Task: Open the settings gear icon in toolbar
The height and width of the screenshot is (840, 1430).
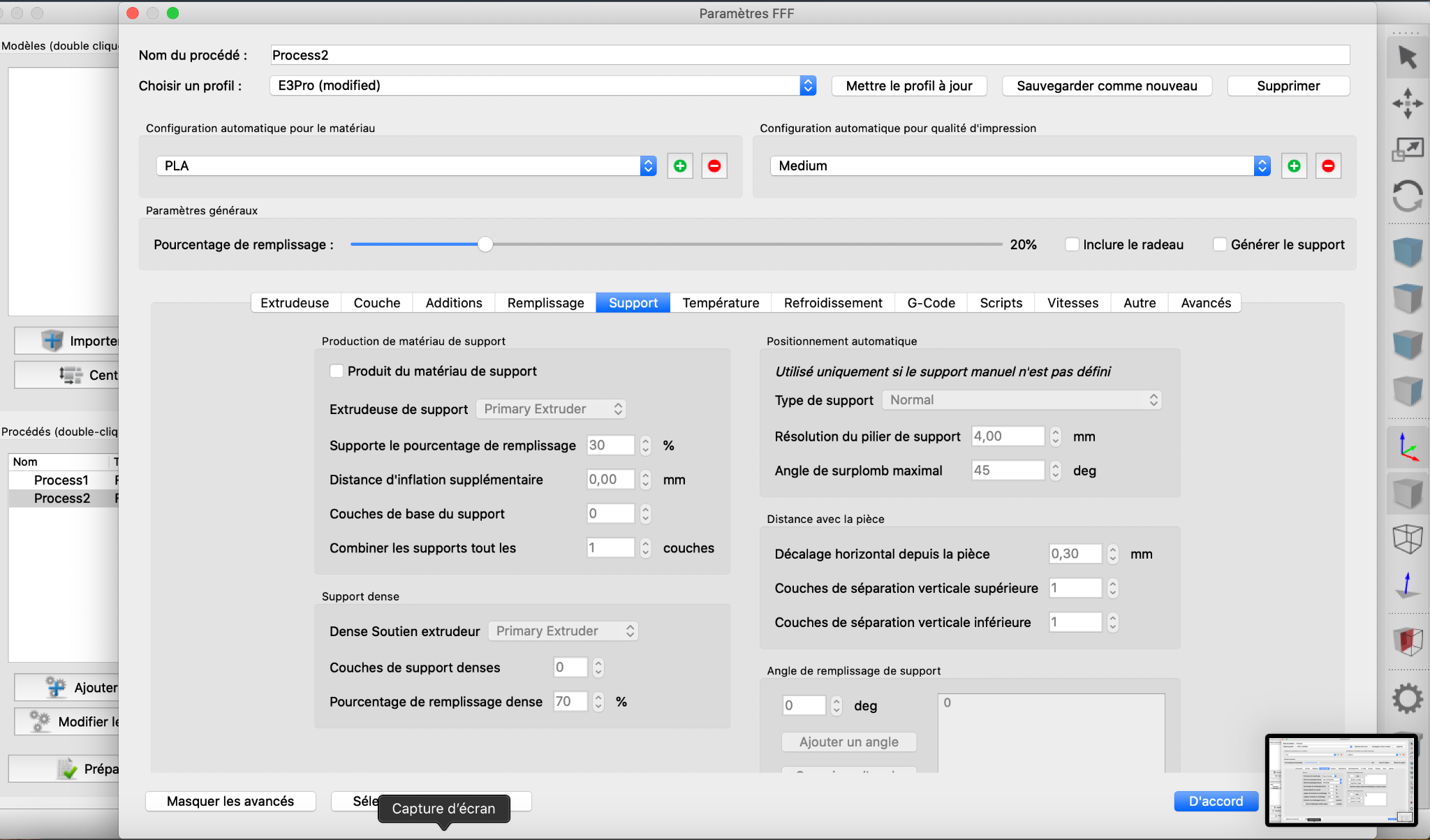Action: coord(1407,698)
